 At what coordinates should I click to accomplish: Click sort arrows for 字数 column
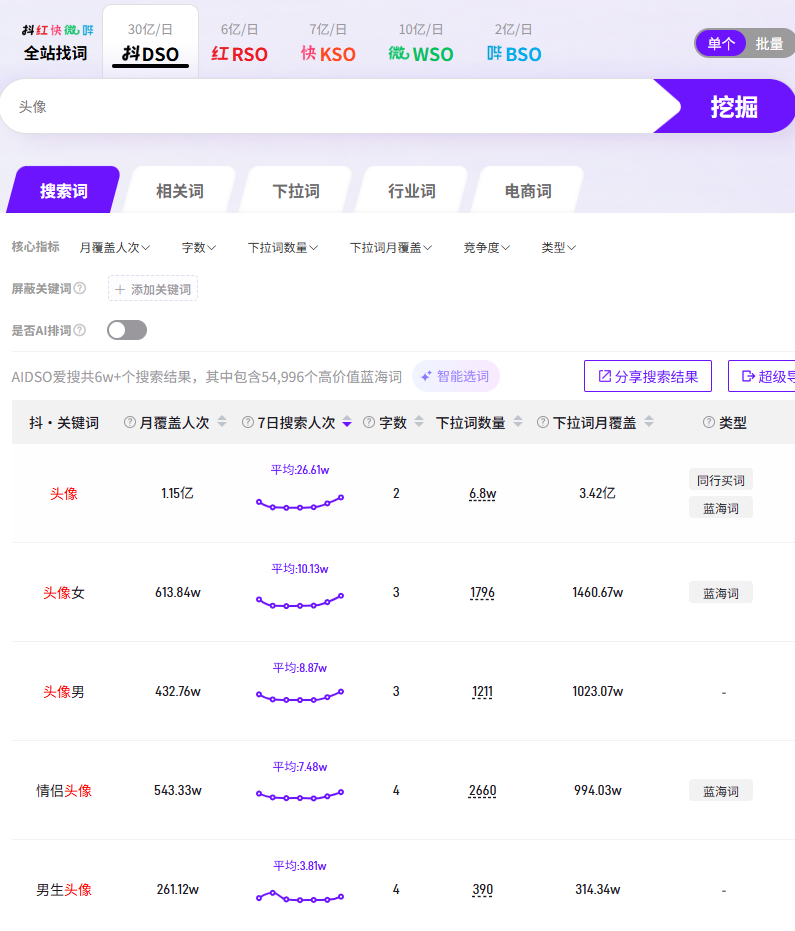[419, 423]
